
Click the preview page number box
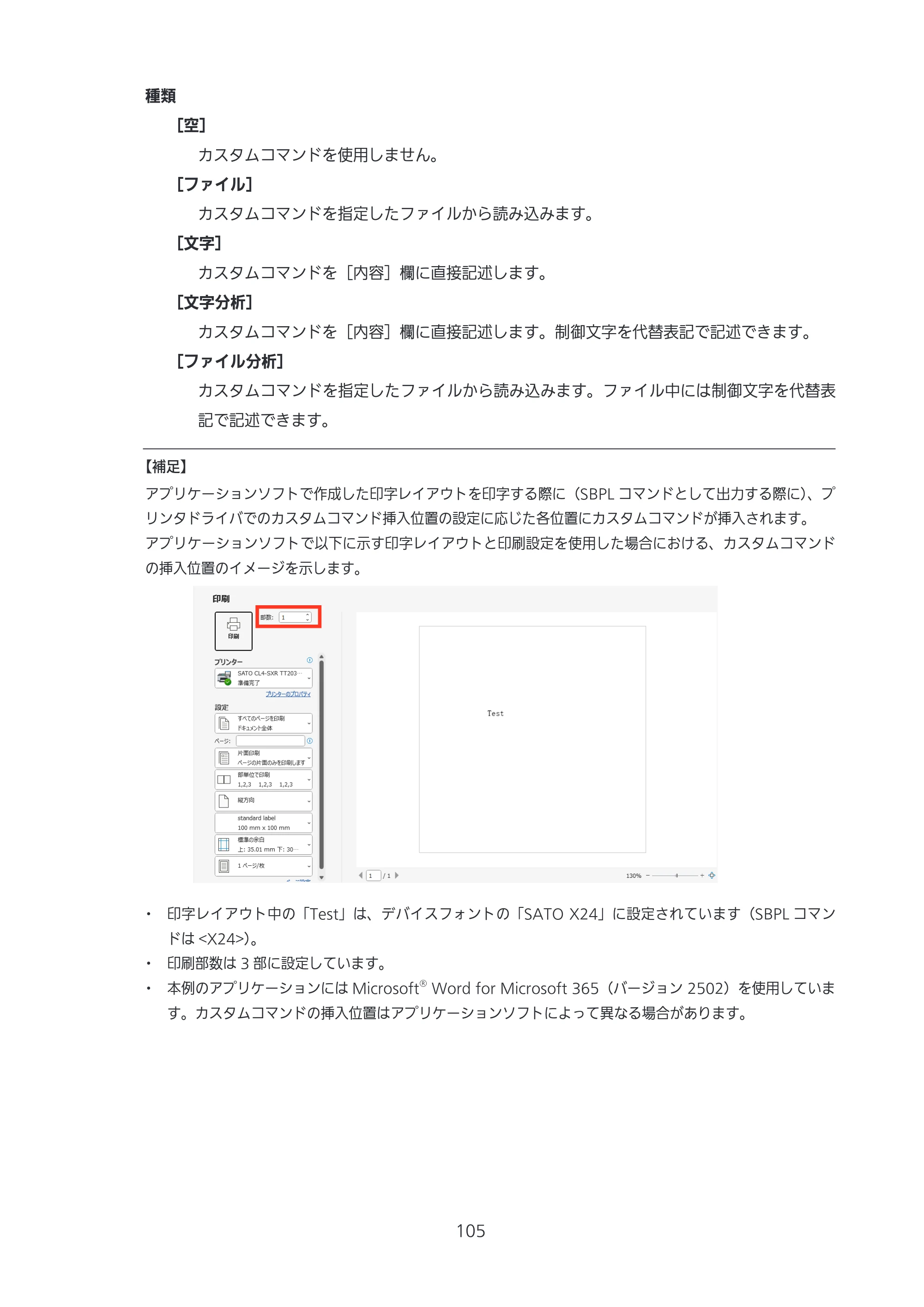[x=373, y=875]
